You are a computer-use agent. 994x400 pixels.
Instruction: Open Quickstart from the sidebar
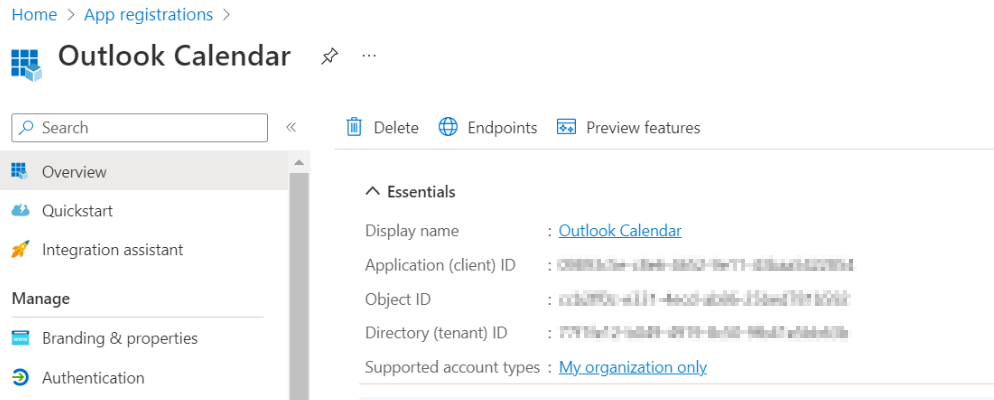click(x=77, y=210)
